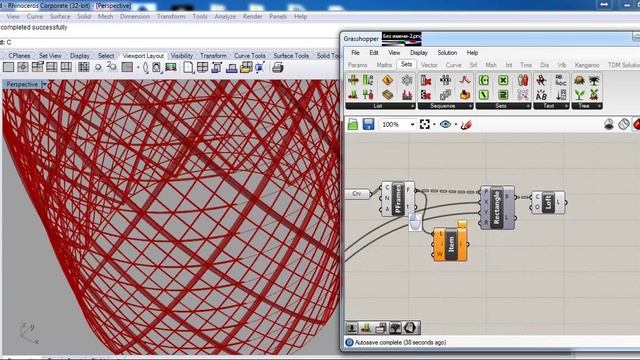The image size is (640, 360).
Task: Open the Solution menu
Action: 447,53
